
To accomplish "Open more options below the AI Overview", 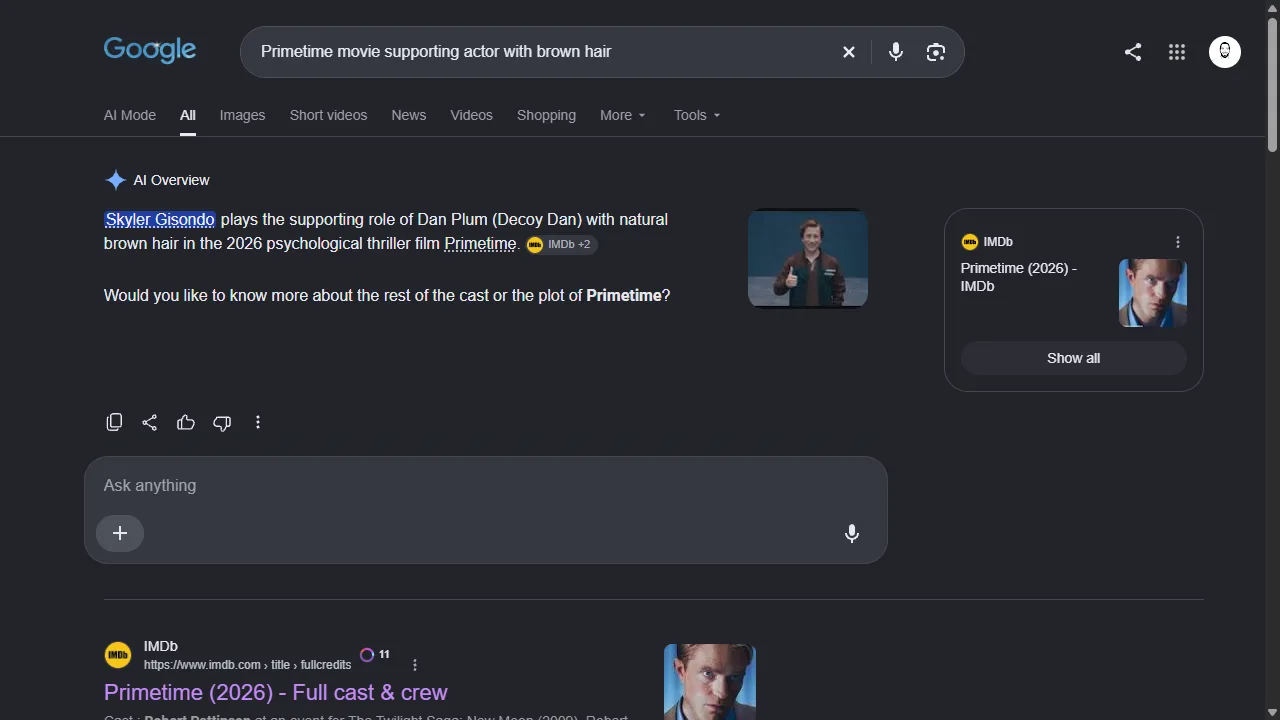I will point(258,422).
